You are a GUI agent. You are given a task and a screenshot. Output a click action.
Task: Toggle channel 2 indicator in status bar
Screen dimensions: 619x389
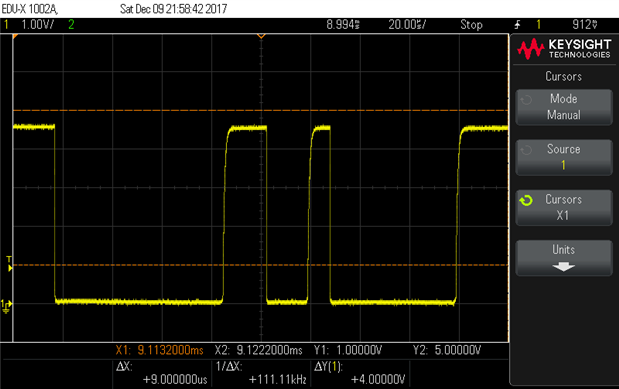71,25
